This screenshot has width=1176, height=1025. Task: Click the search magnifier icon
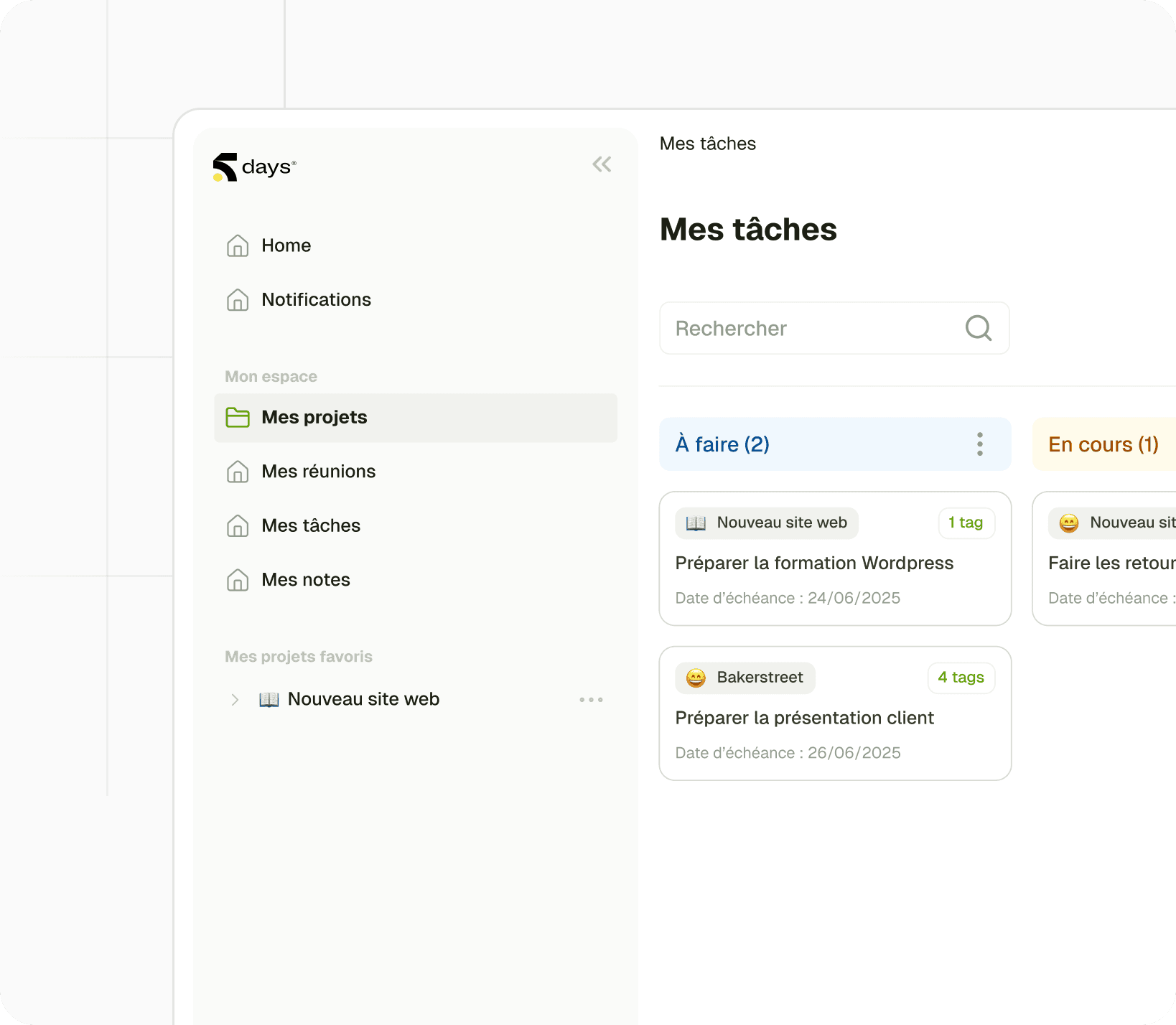(978, 328)
